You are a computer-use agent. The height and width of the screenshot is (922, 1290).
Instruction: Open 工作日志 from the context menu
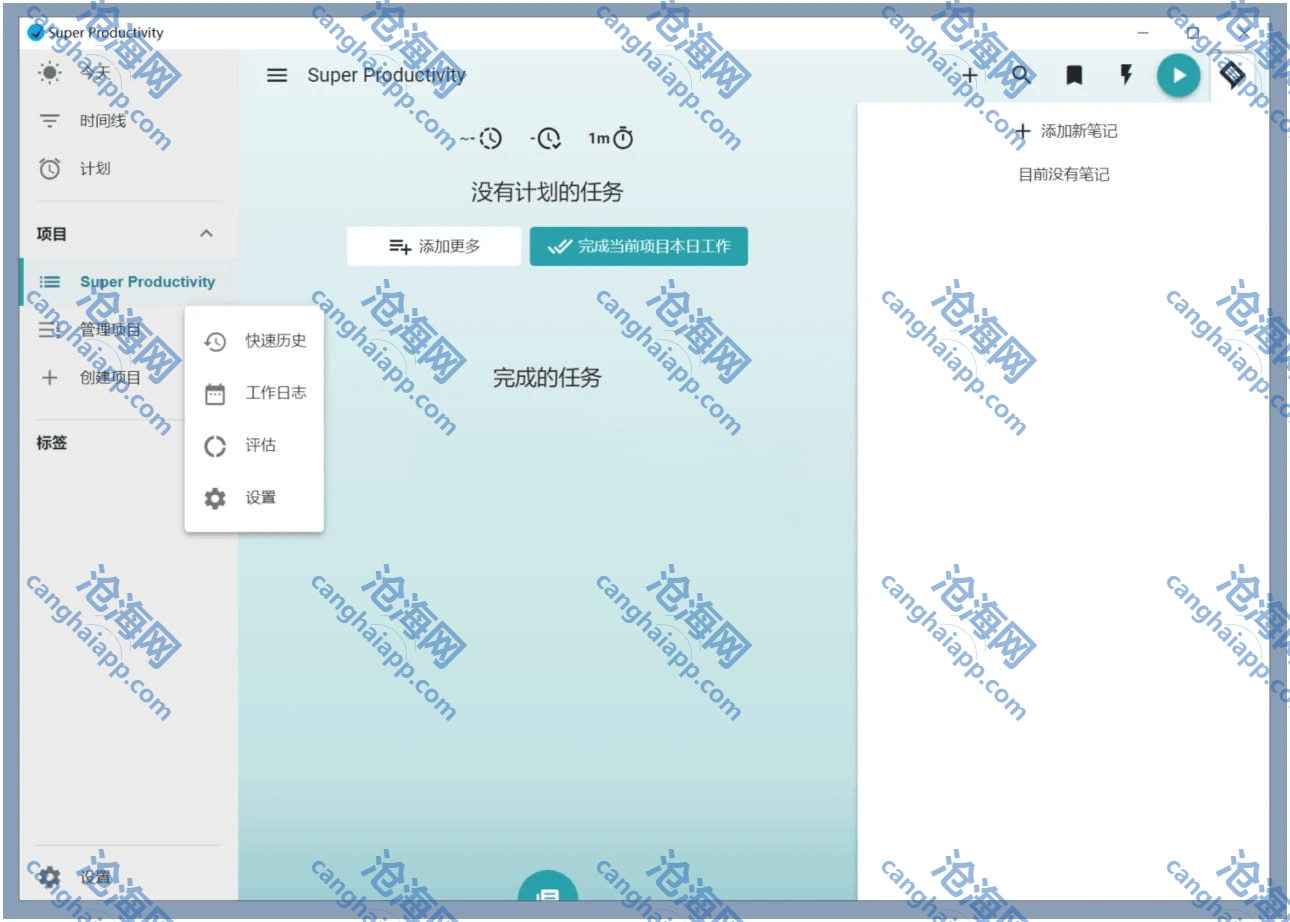(x=255, y=393)
